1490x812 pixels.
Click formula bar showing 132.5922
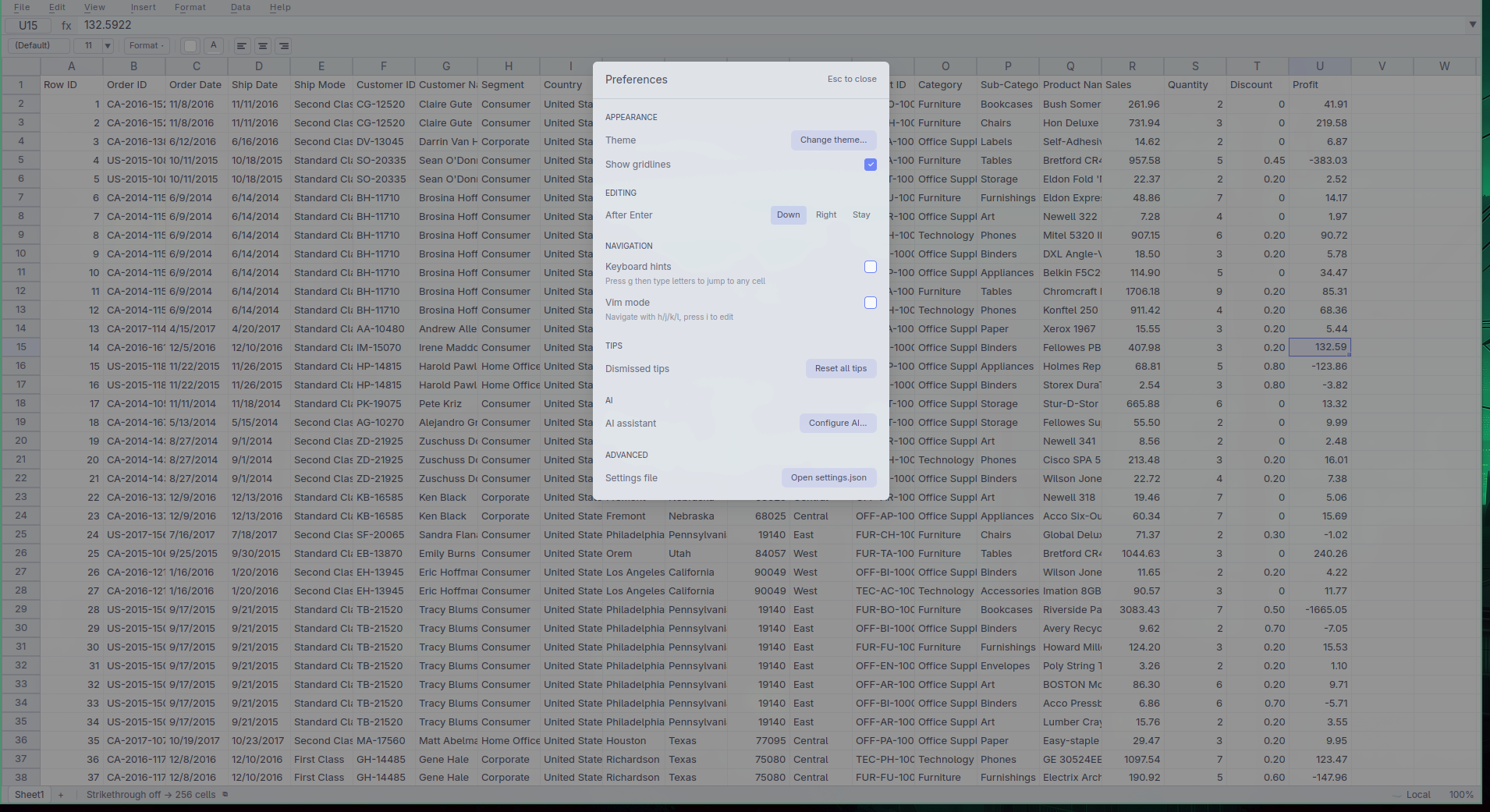click(772, 25)
